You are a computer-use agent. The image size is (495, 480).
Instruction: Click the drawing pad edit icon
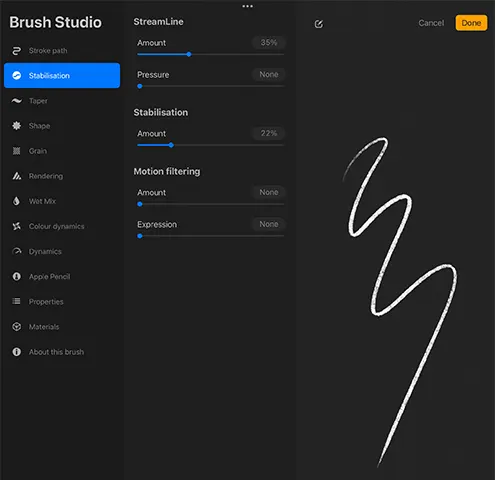(x=319, y=24)
